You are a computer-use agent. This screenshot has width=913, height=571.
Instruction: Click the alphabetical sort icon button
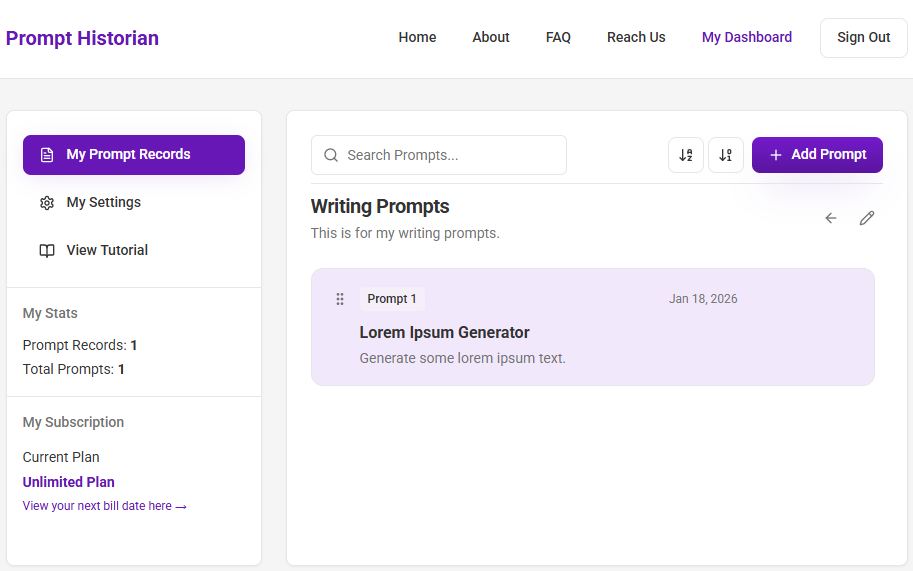pyautogui.click(x=686, y=155)
